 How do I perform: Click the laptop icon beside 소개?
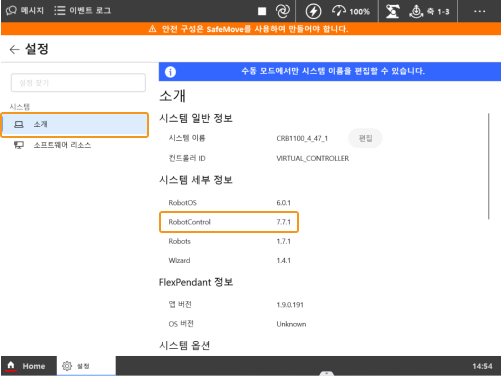[x=19, y=125]
